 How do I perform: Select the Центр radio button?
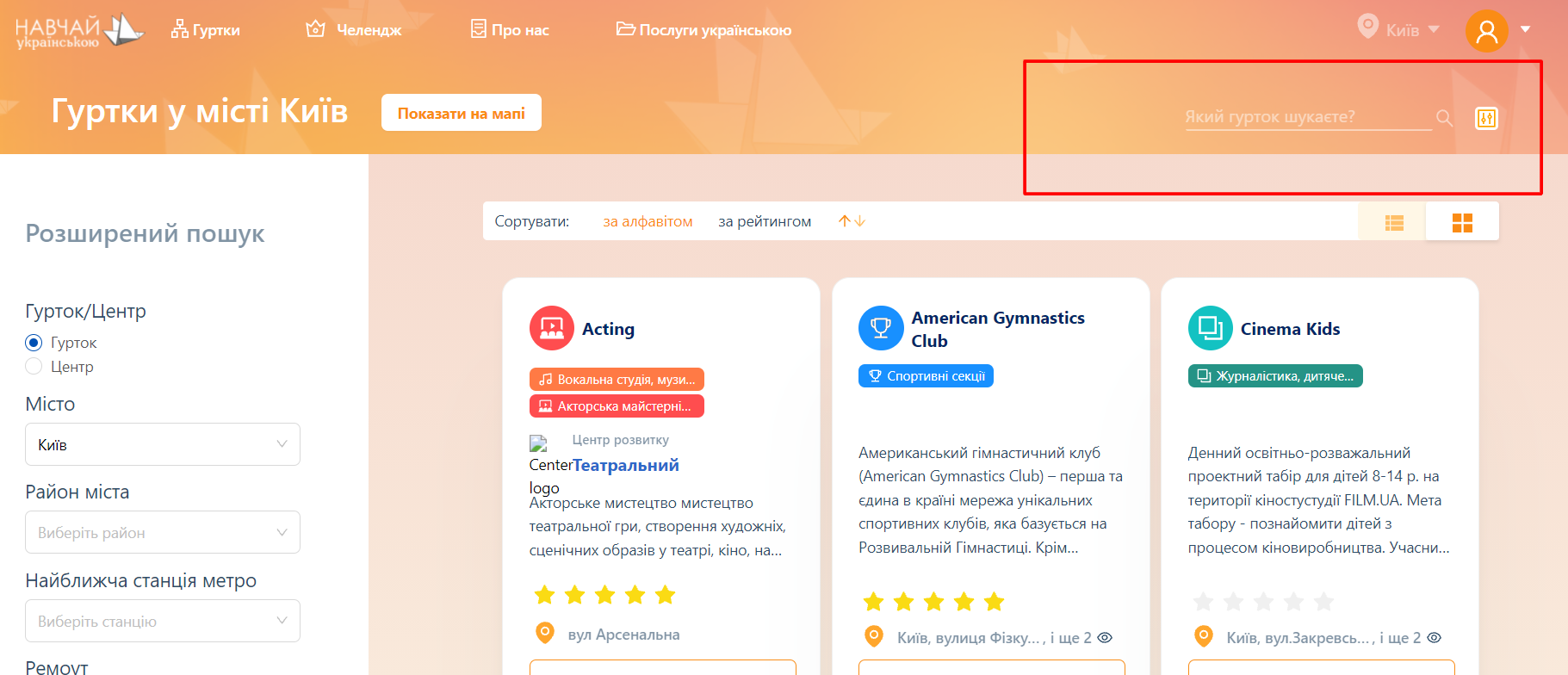click(x=34, y=367)
